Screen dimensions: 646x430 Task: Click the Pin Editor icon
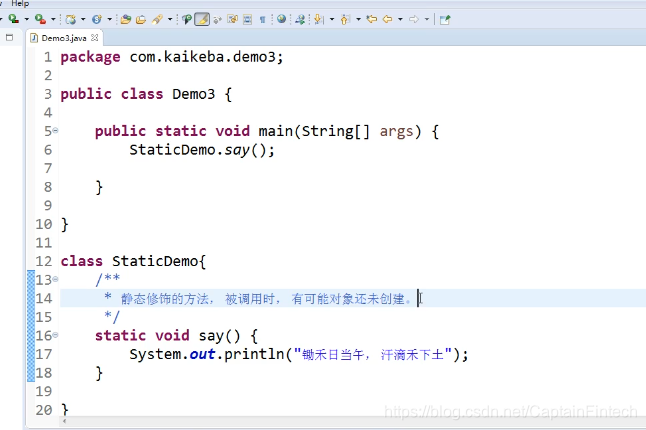pos(445,19)
